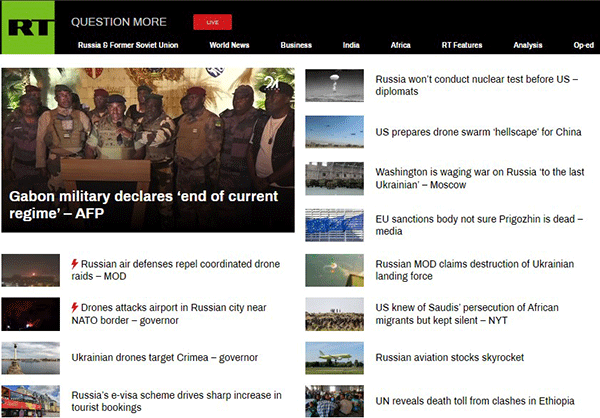Viewport: 600px width, 418px height.
Task: Open EU flags thumbnail for Prigozhin story
Action: point(334,225)
